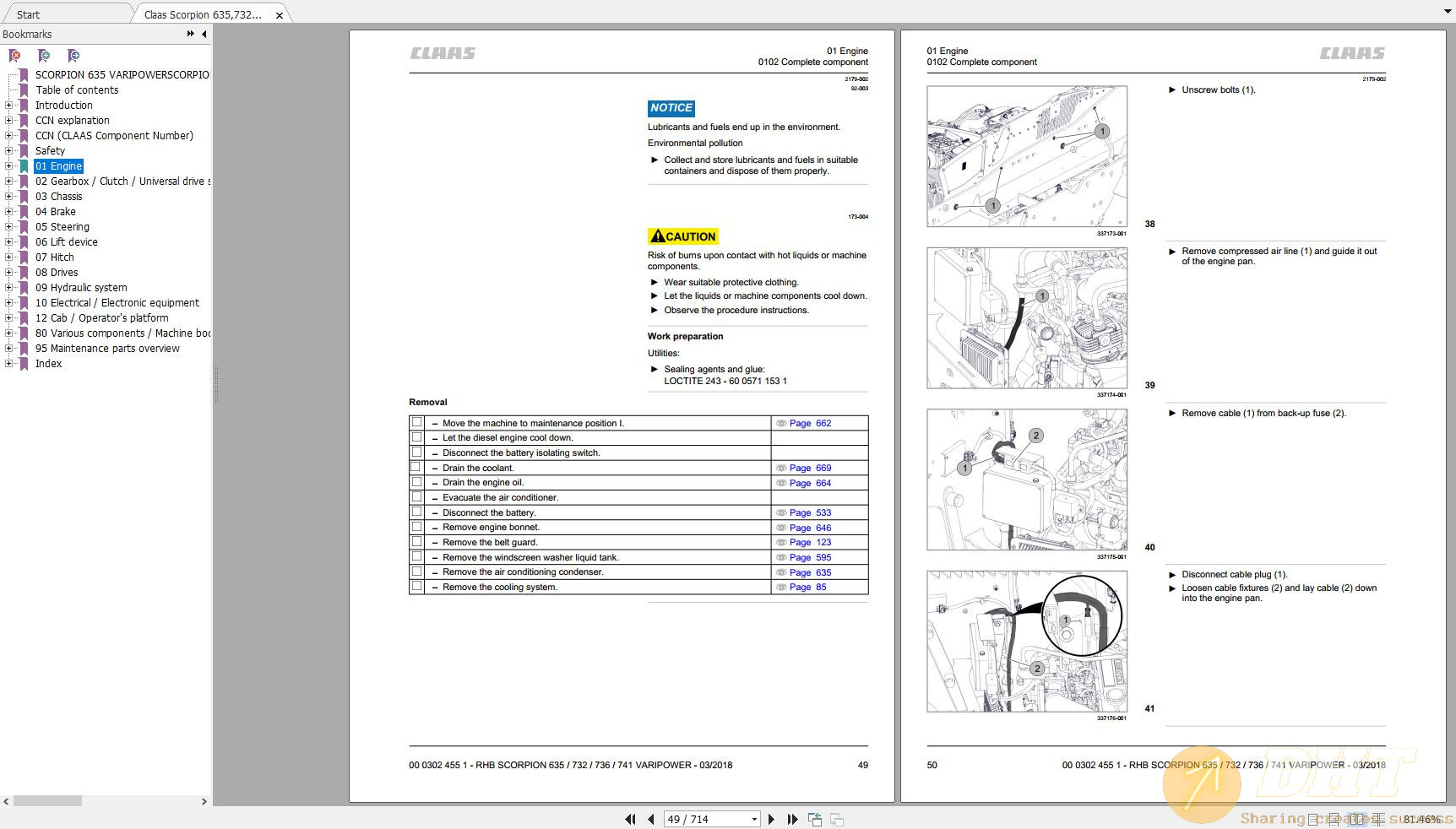Tick the 'Drain the coolant' checkbox
Viewport: 1456px width, 829px height.
[x=416, y=467]
